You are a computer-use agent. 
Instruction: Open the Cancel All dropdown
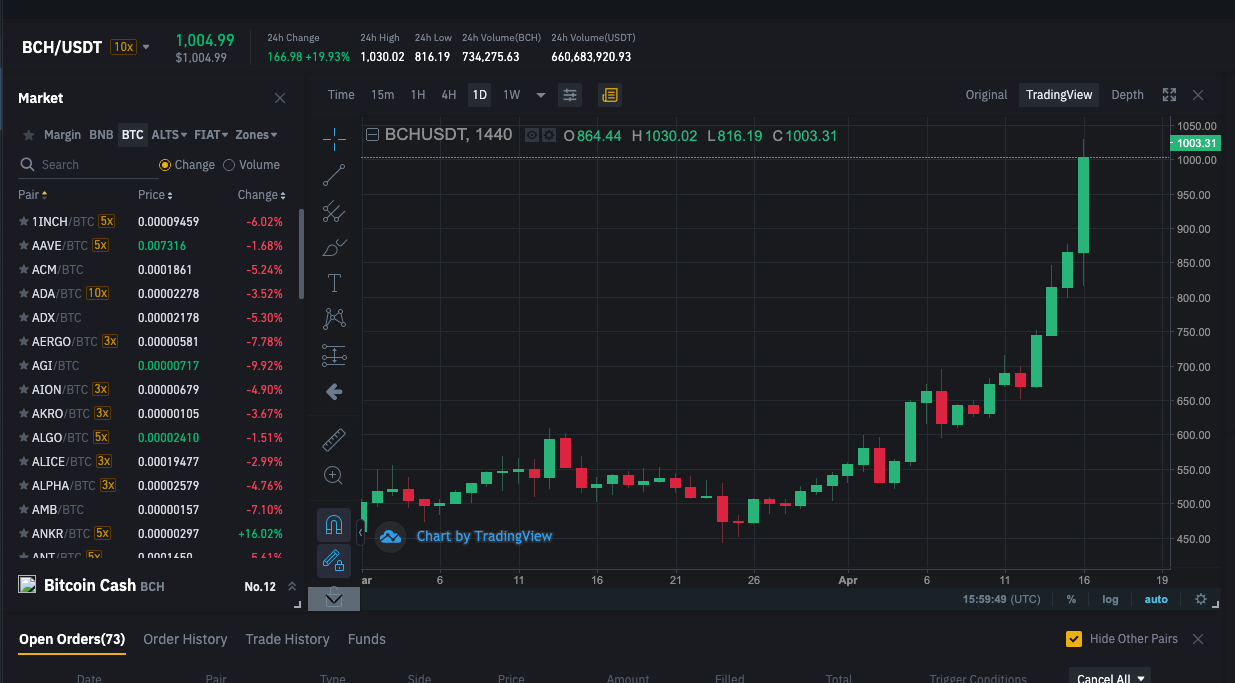pos(1110,677)
